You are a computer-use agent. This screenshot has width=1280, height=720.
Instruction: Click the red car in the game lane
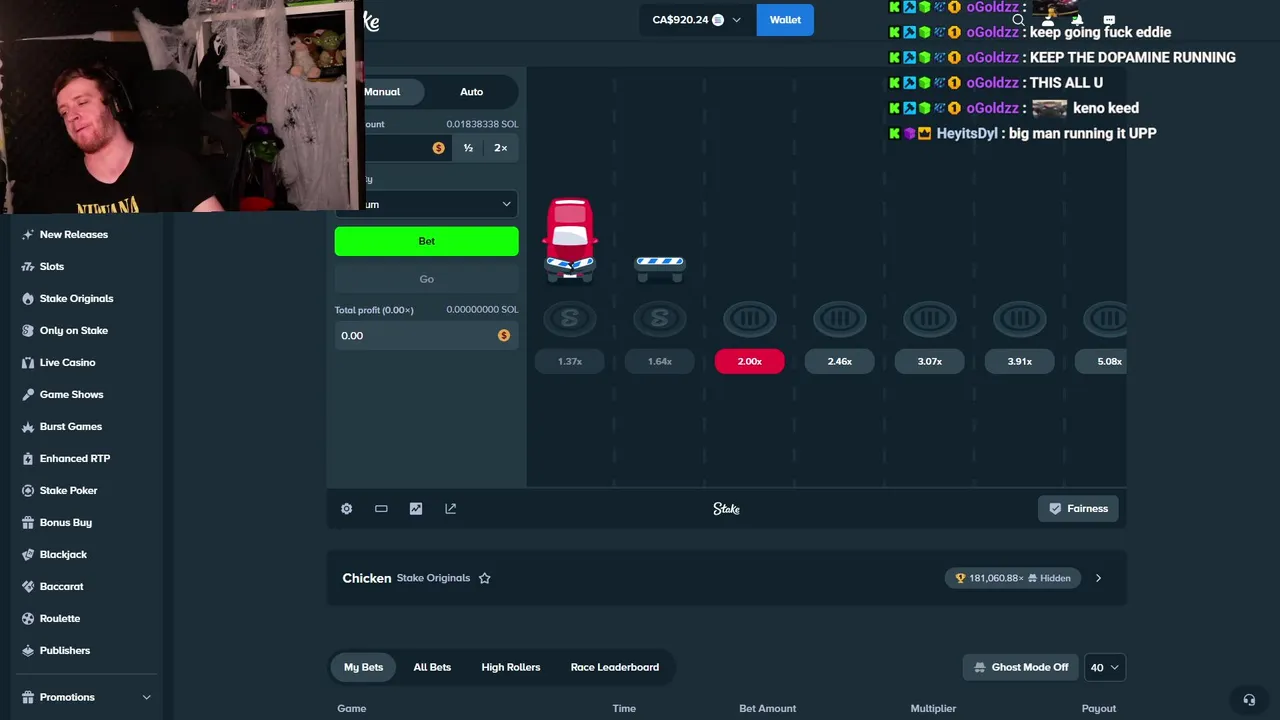[570, 238]
